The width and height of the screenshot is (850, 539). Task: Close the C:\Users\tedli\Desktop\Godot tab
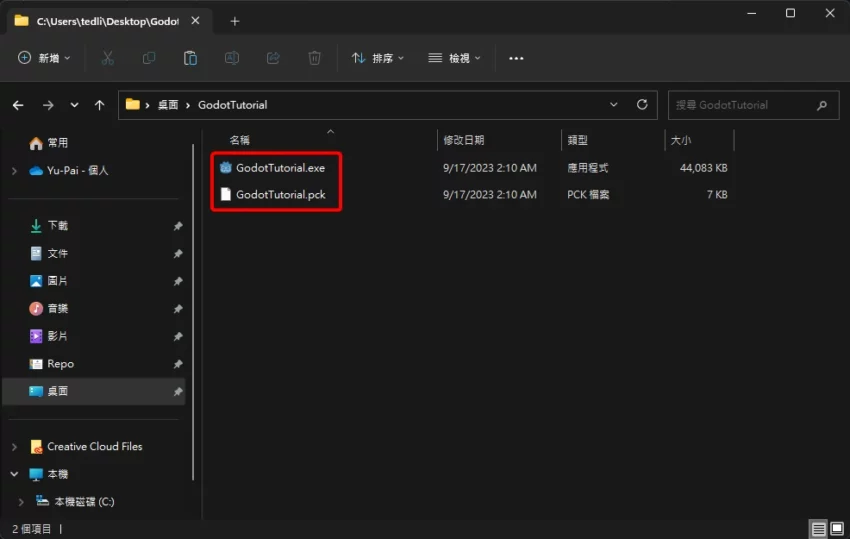pos(196,21)
